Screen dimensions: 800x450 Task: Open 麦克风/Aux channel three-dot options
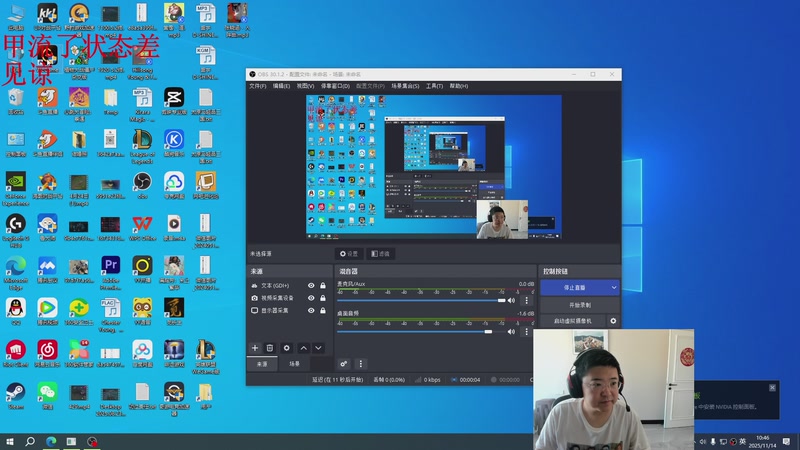pos(527,301)
